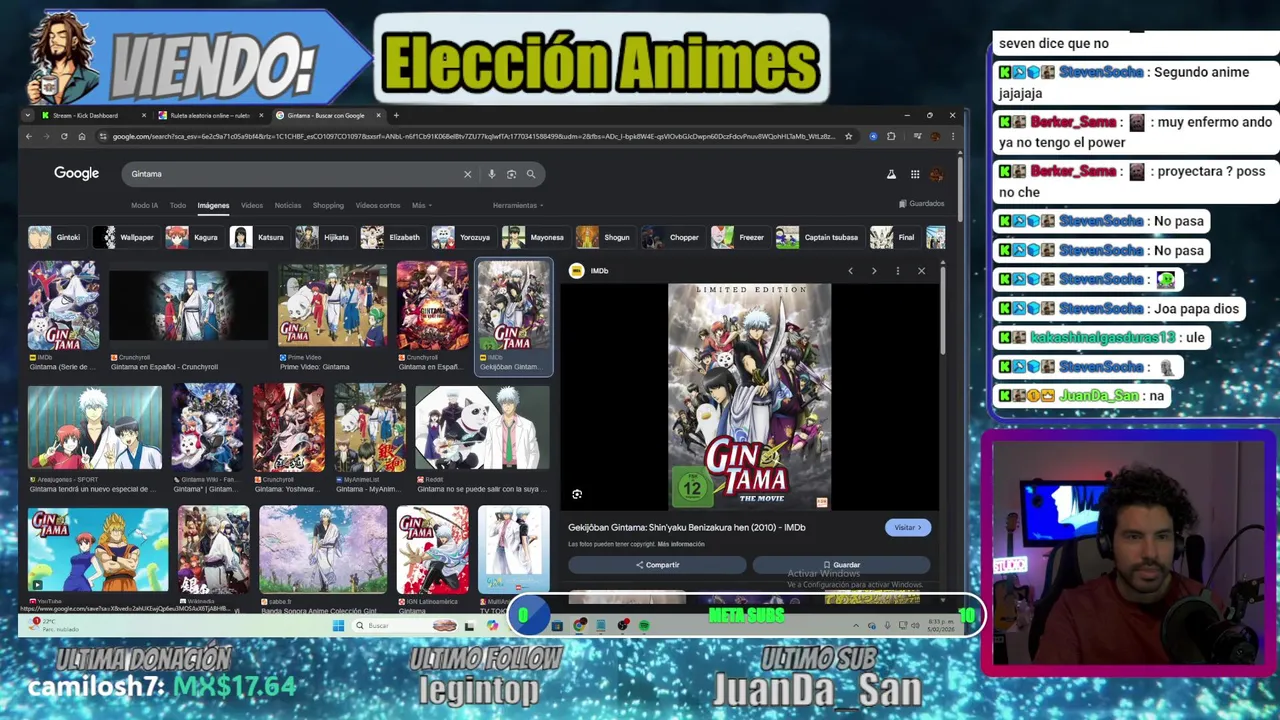Open Google Lens image search icon
The width and height of the screenshot is (1280, 720).
click(x=511, y=174)
